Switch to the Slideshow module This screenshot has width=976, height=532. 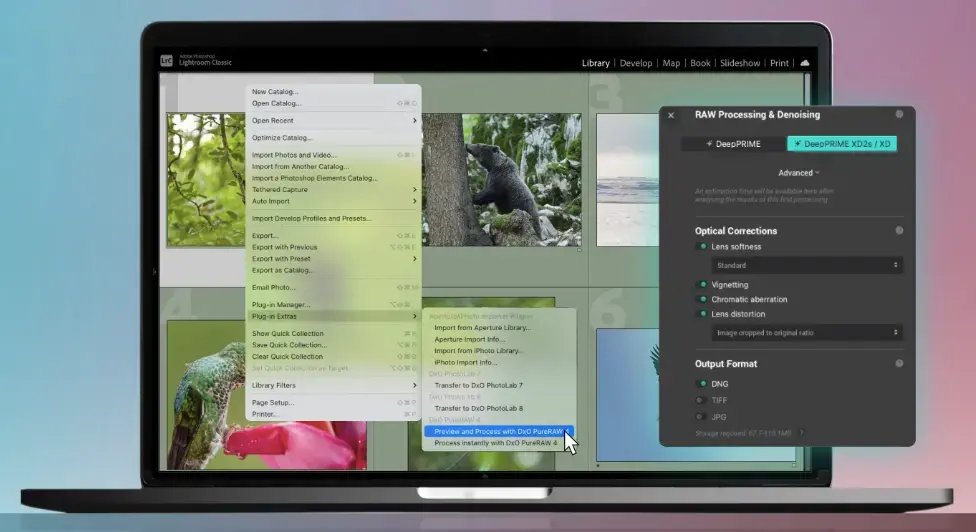739,63
